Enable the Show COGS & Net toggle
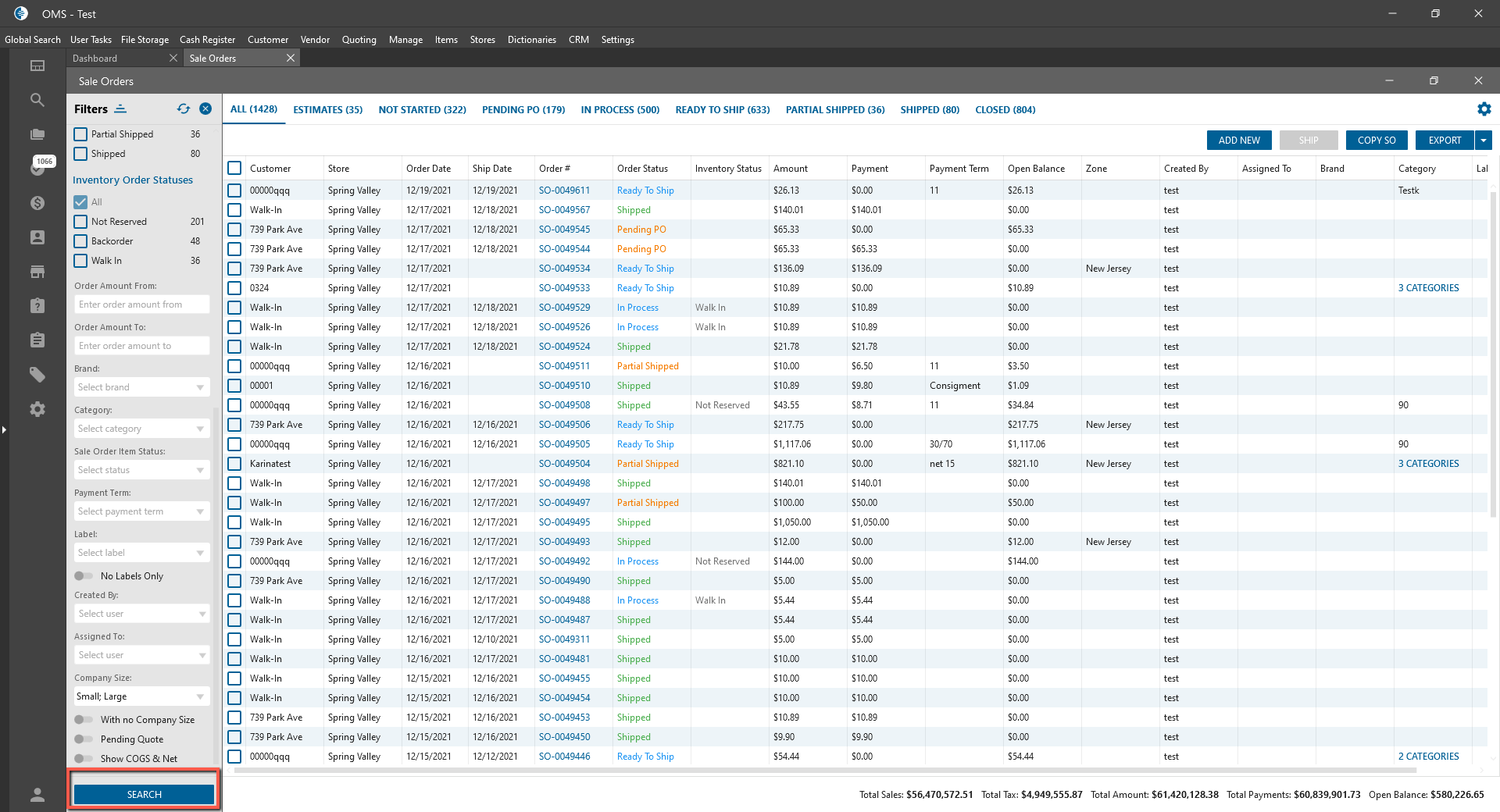 (84, 759)
